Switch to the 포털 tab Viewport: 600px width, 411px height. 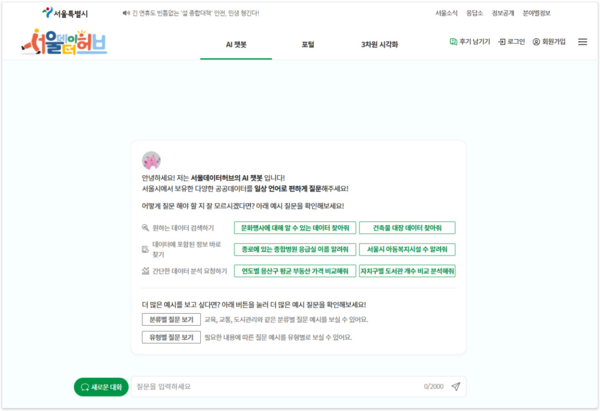307,45
